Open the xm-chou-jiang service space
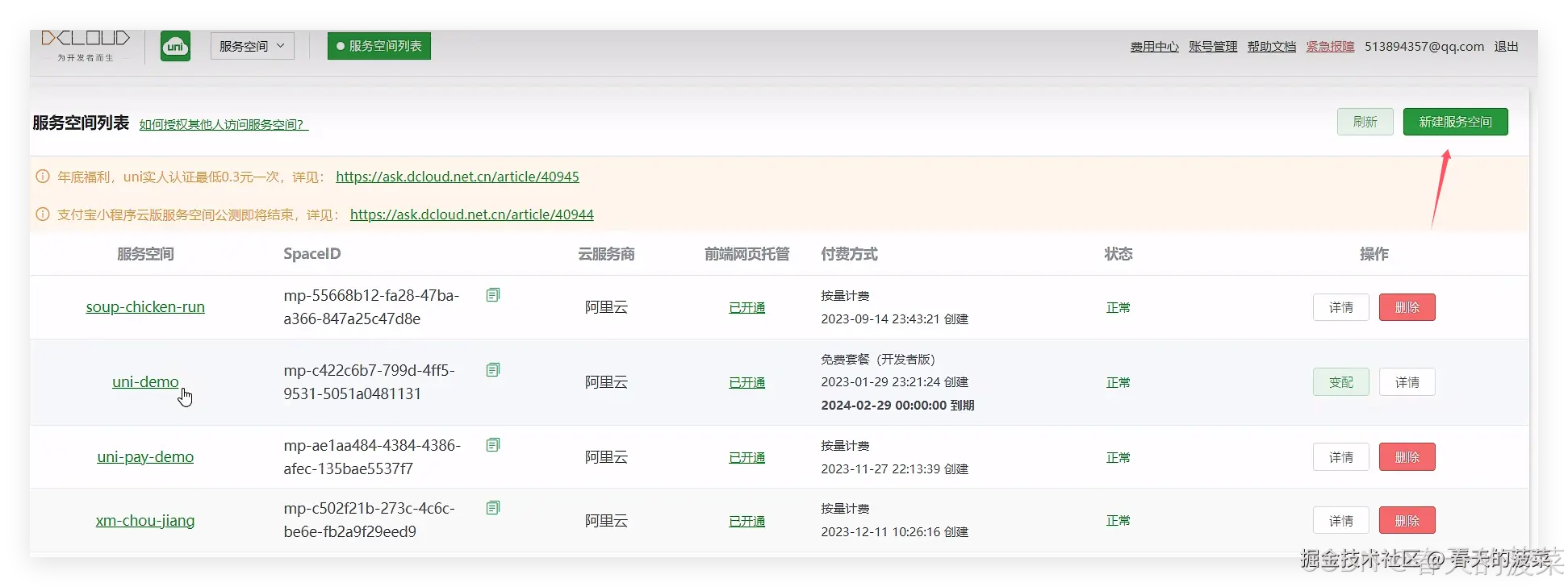The height and width of the screenshot is (587, 1568). pyautogui.click(x=145, y=521)
